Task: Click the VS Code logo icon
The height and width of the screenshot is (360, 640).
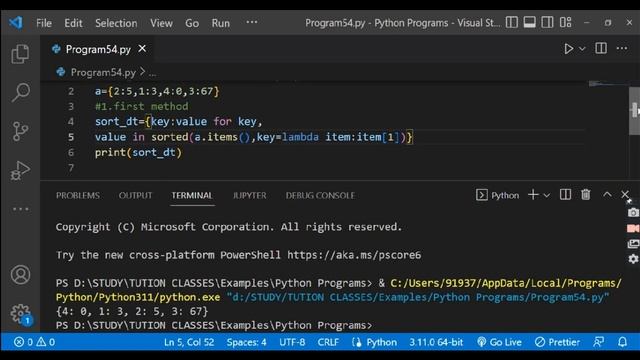Action: (x=16, y=22)
